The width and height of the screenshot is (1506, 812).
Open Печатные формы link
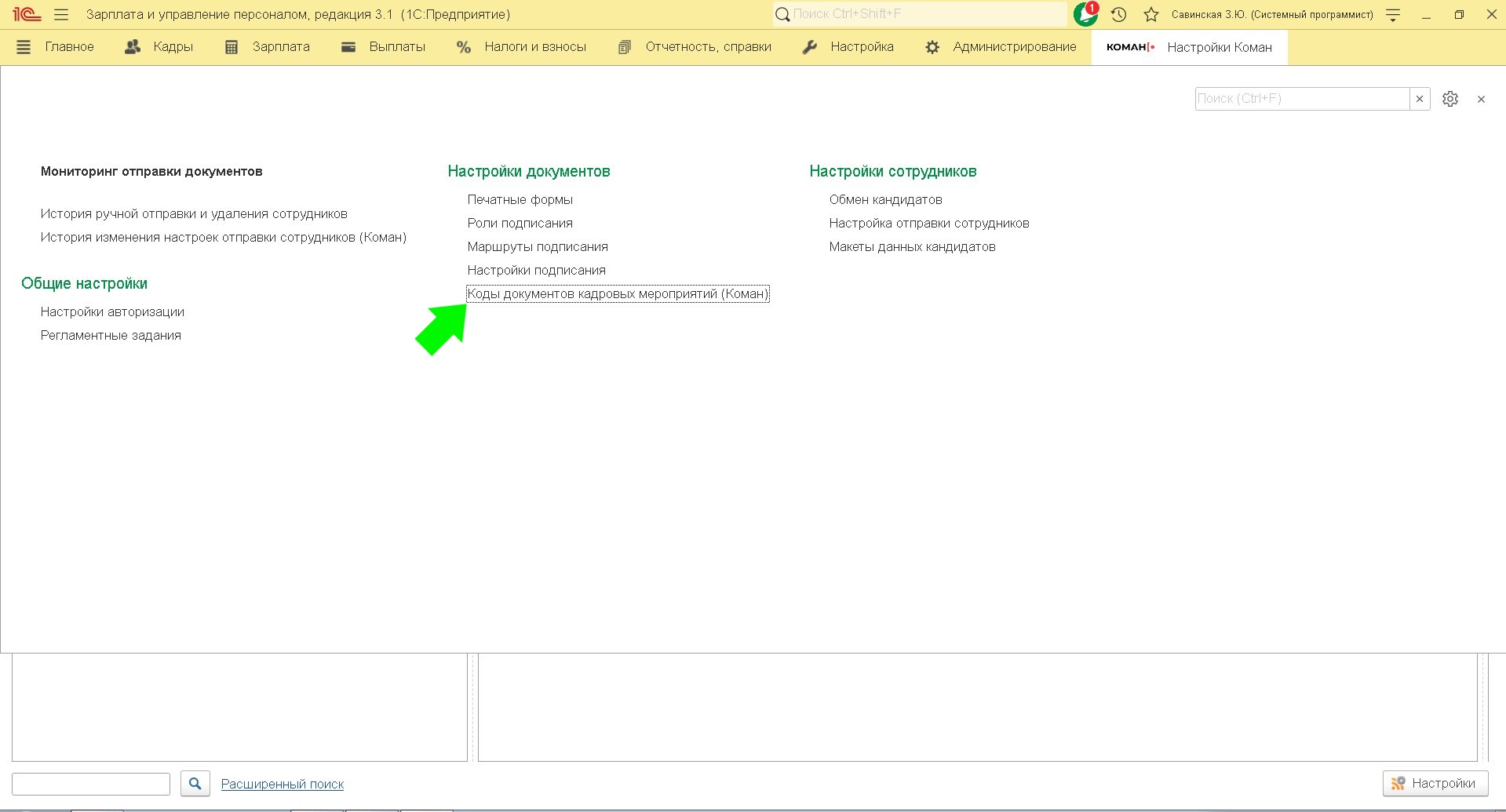[x=520, y=200]
